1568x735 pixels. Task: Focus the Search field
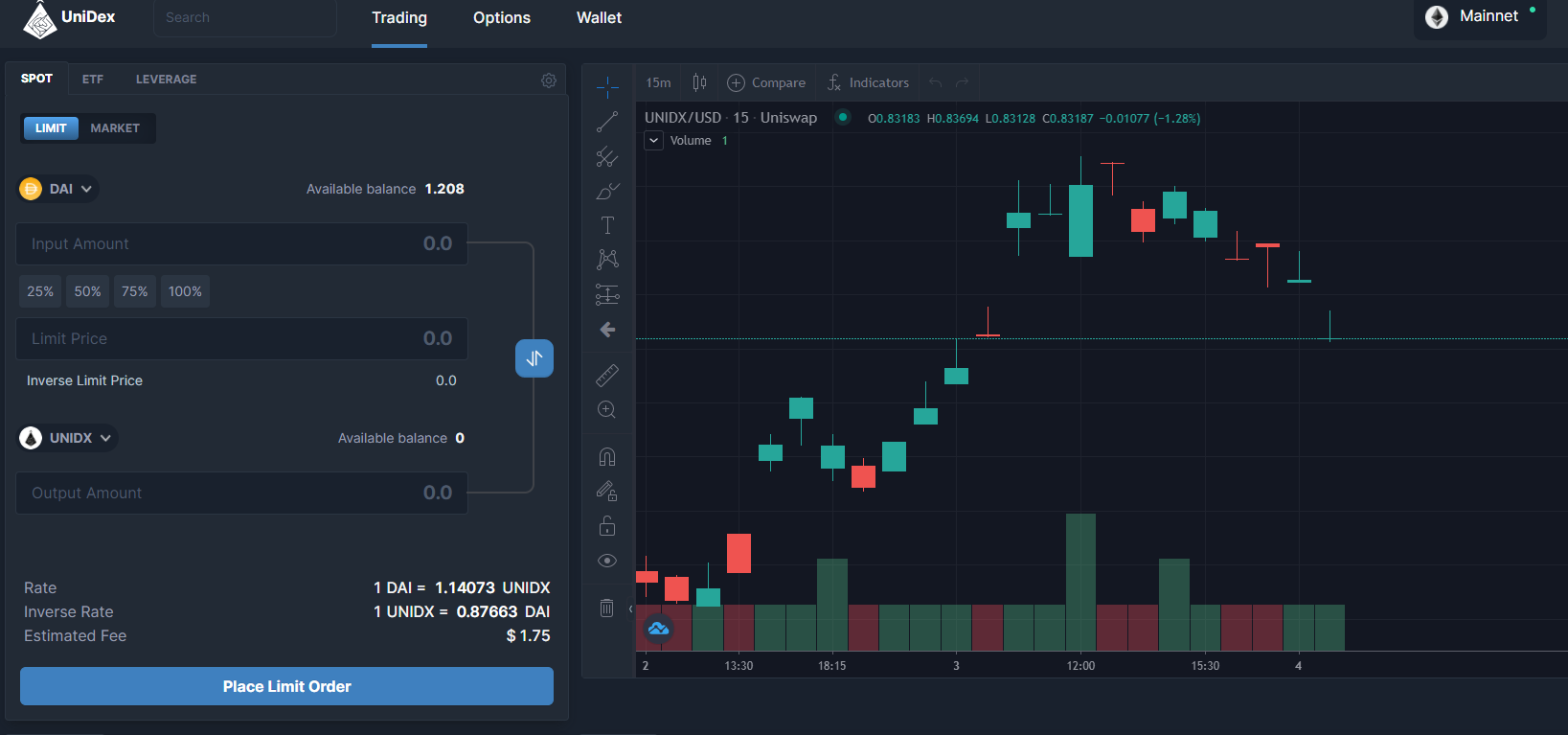245,17
